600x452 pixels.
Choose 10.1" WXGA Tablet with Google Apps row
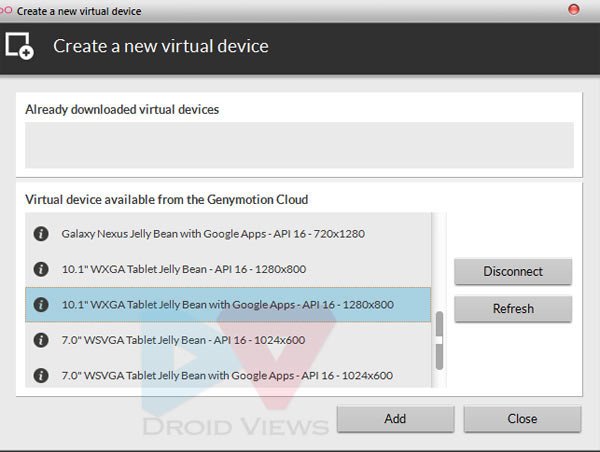[x=228, y=305]
